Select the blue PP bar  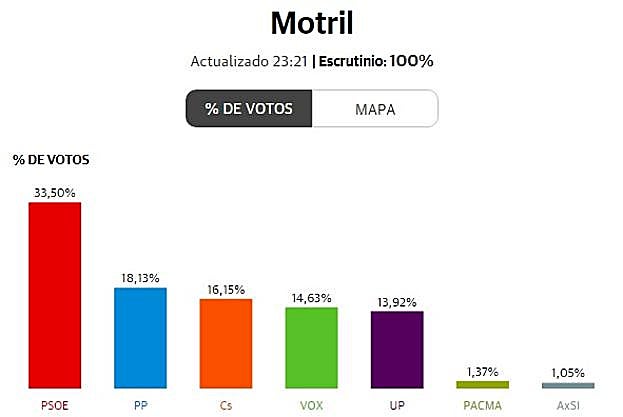coord(141,338)
